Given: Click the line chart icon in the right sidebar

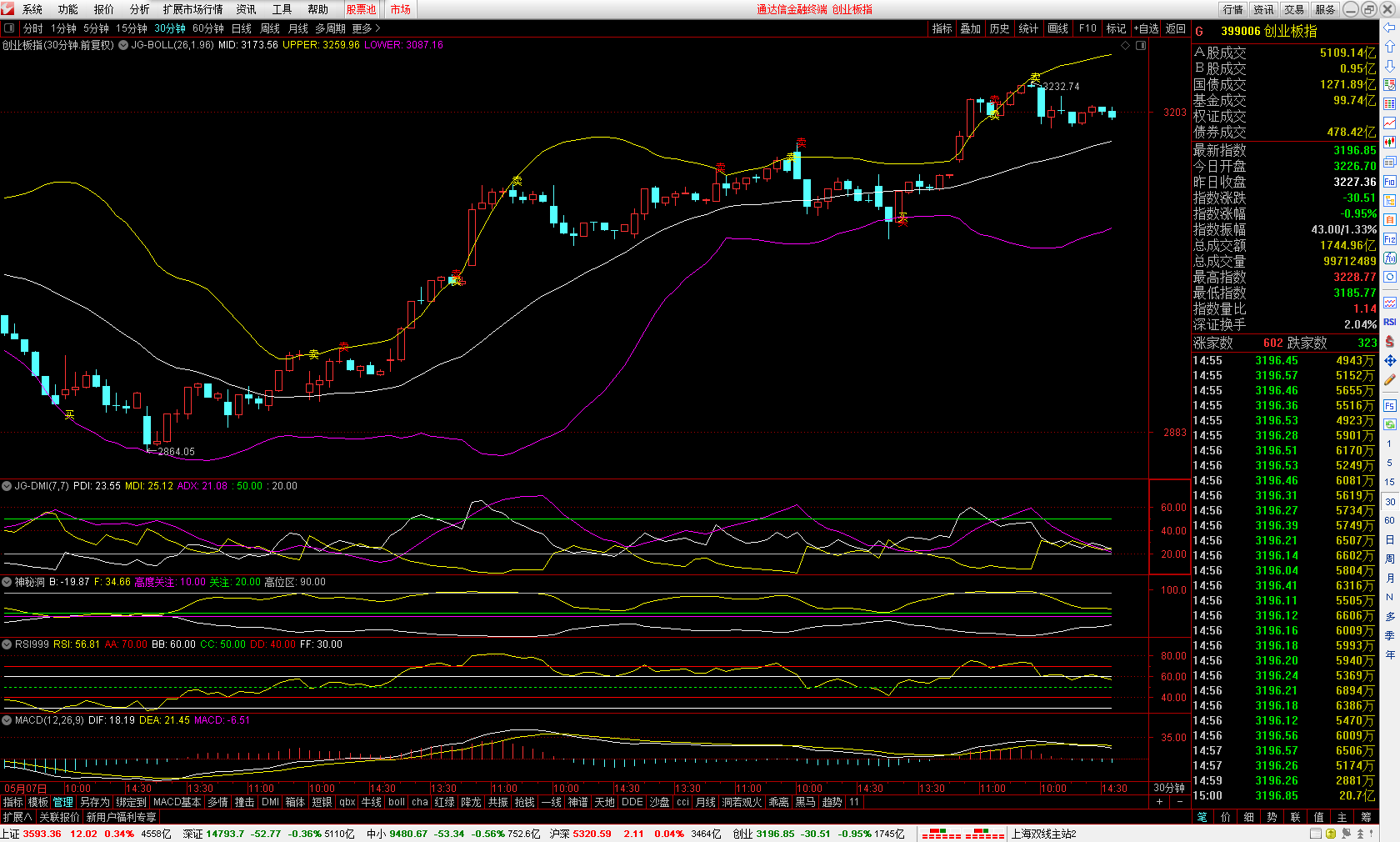Looking at the screenshot, I should 1389,123.
